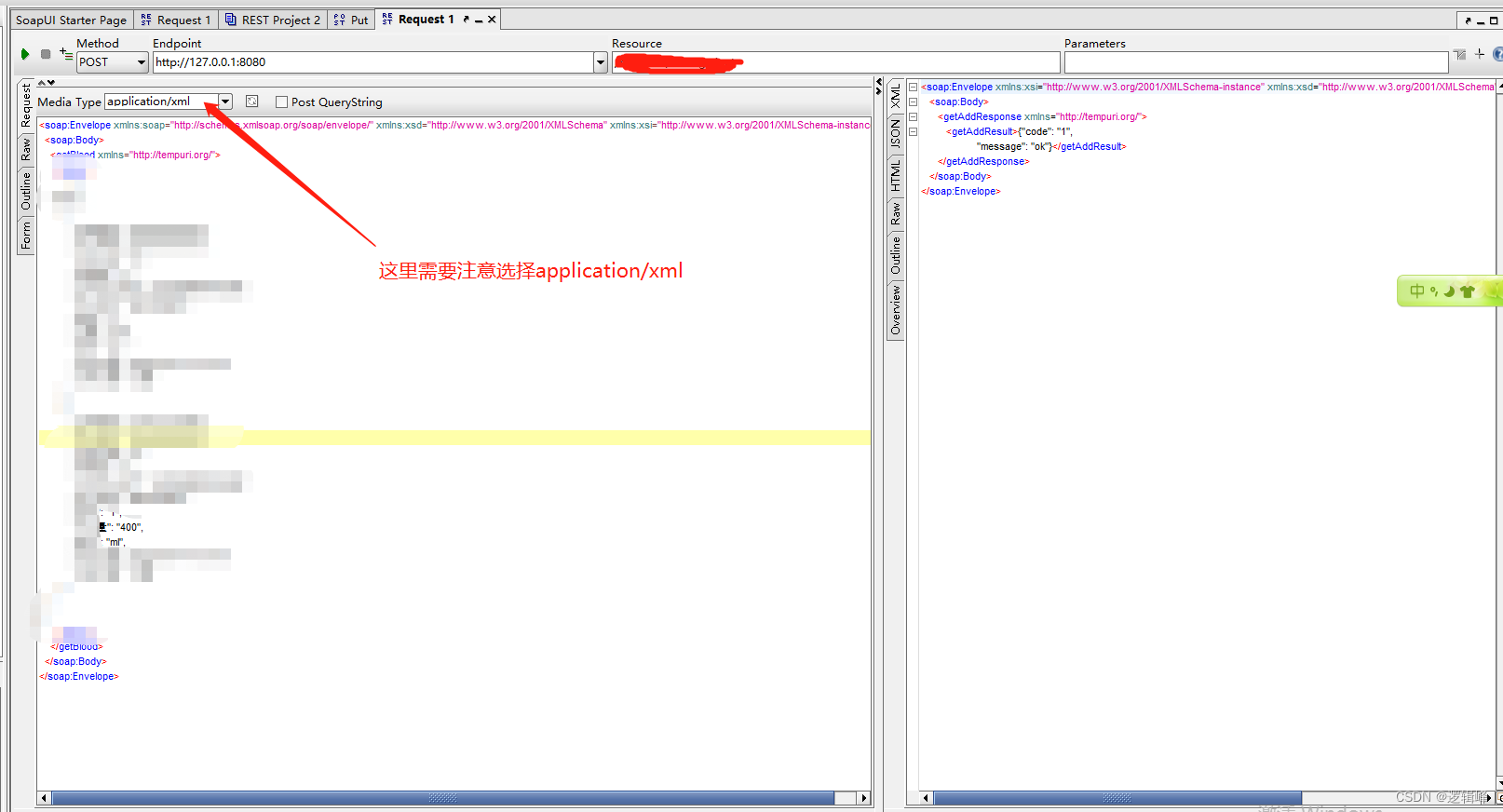Click the REST icon on the Put tab
Viewport: 1503px width, 812px height.
click(x=339, y=20)
